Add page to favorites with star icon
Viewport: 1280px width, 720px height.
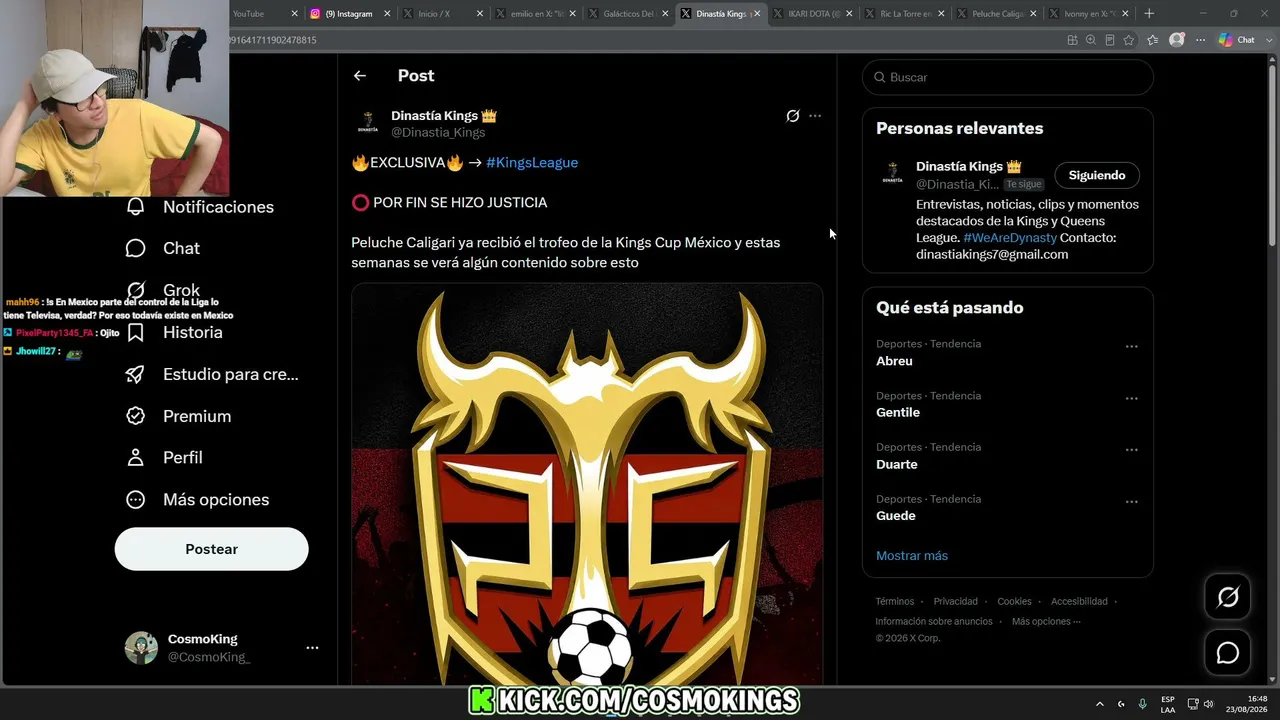[x=1129, y=40]
